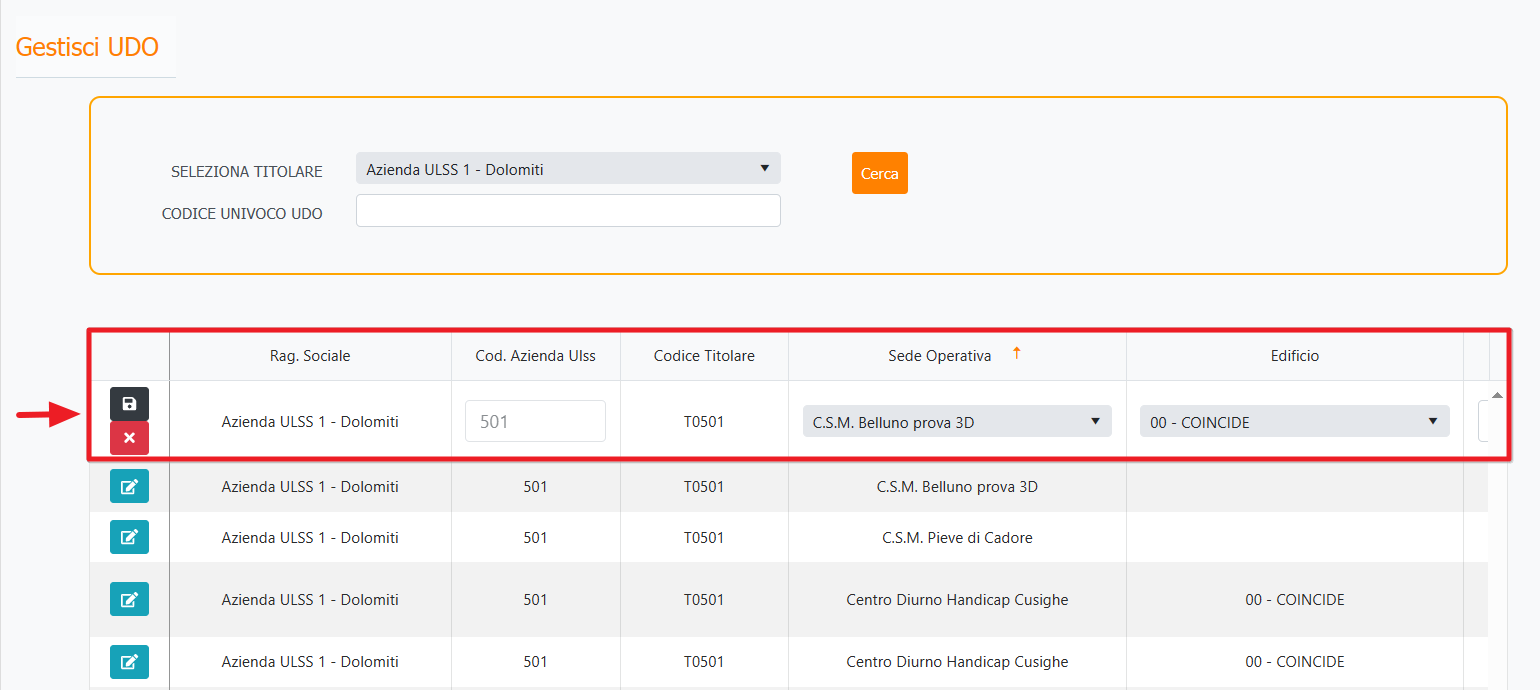Focus the Codice Univoco UDO text field
The height and width of the screenshot is (690, 1540).
point(568,211)
